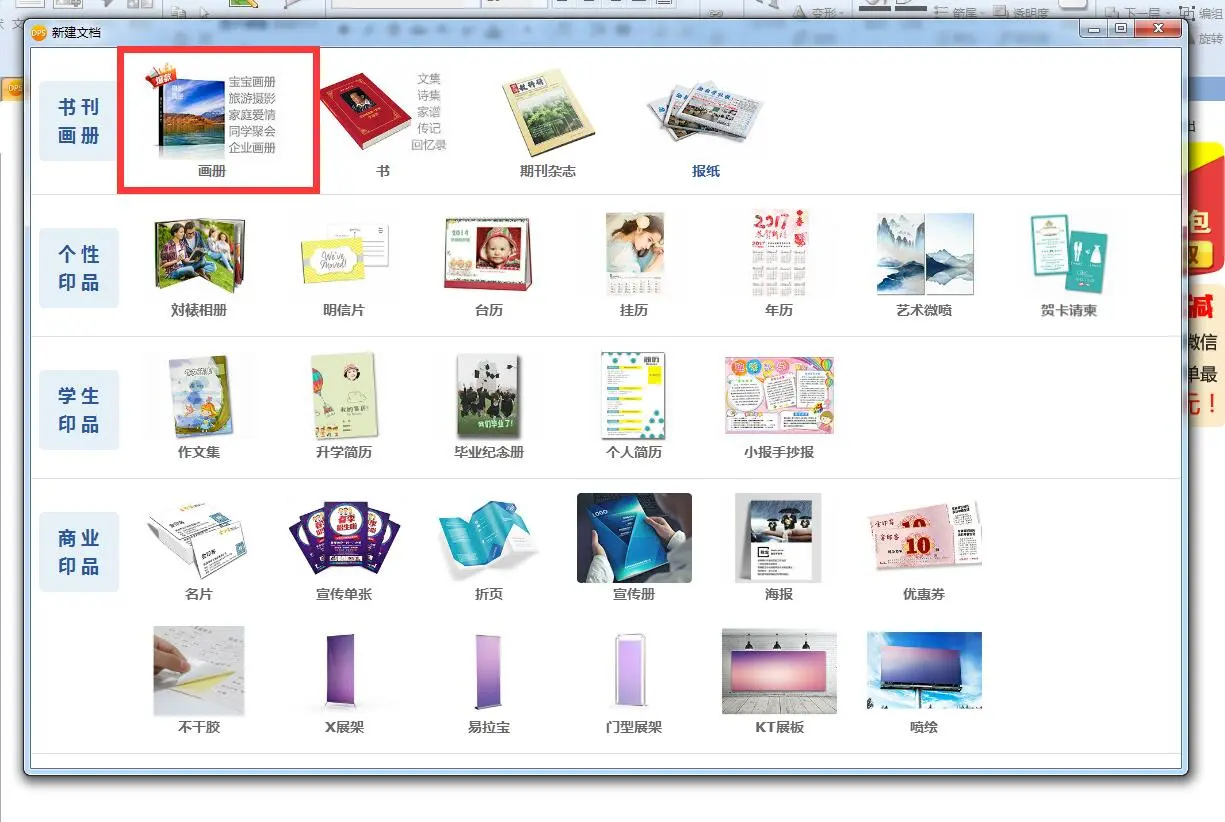The width and height of the screenshot is (1225, 822).
Task: Open the 回忆录 book subtype
Action: point(429,145)
